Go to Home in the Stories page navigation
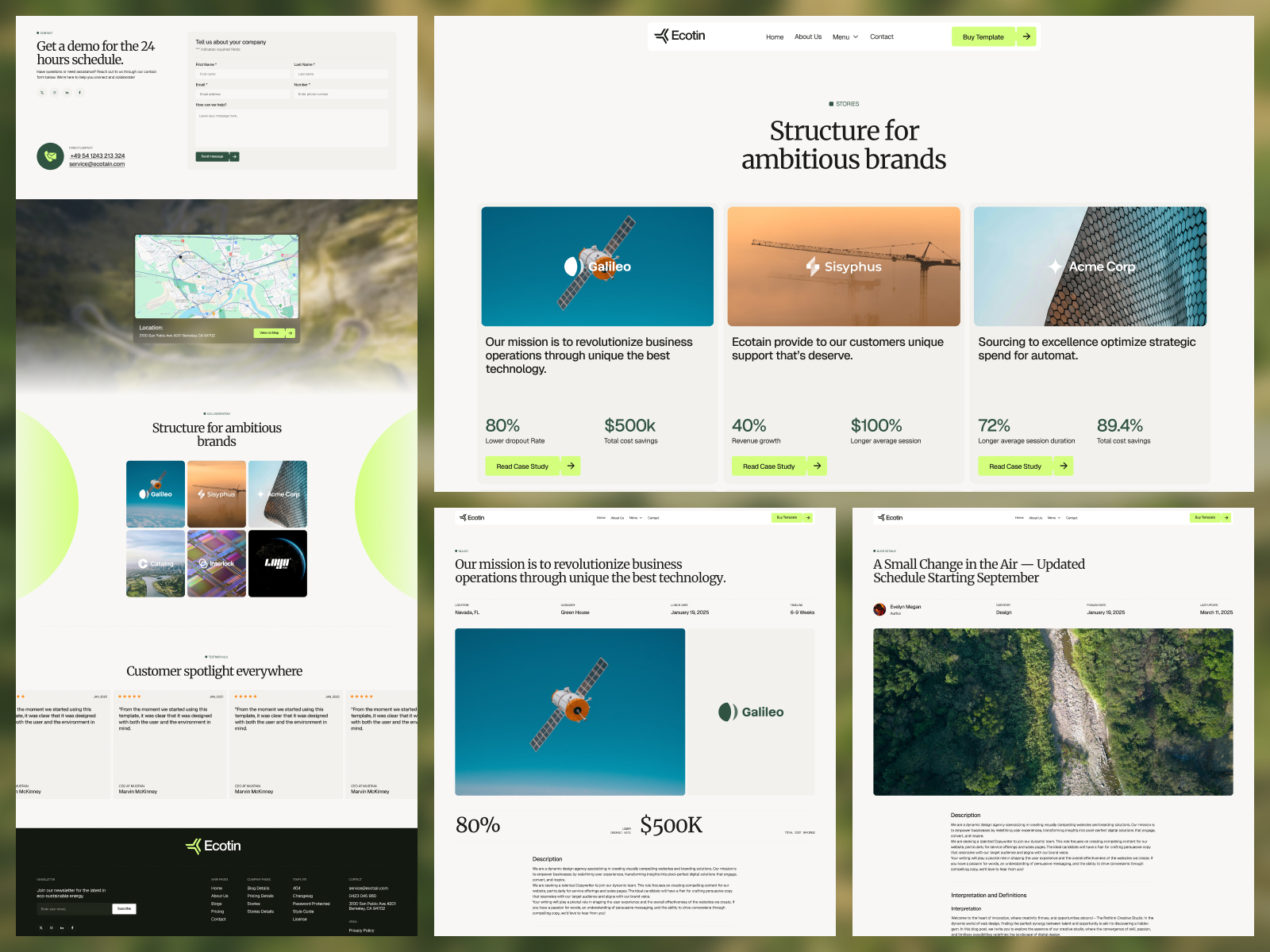Viewport: 1270px width, 952px height. [775, 37]
